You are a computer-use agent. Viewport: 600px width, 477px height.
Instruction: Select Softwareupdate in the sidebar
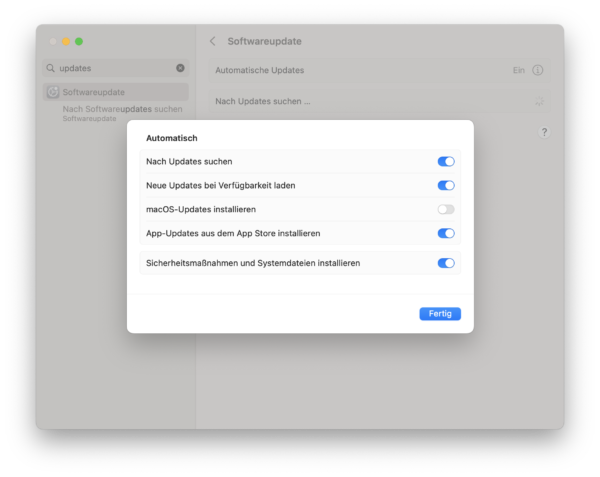[x=116, y=92]
